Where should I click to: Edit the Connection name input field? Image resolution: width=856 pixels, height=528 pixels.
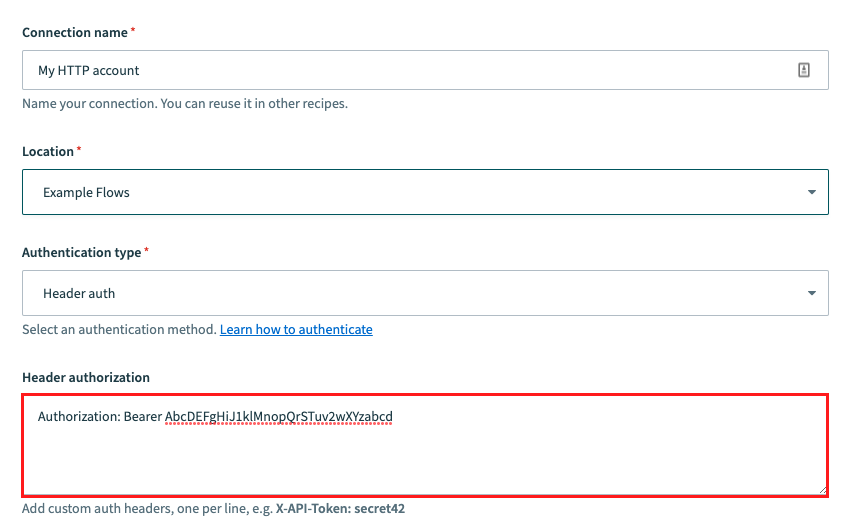(425, 70)
